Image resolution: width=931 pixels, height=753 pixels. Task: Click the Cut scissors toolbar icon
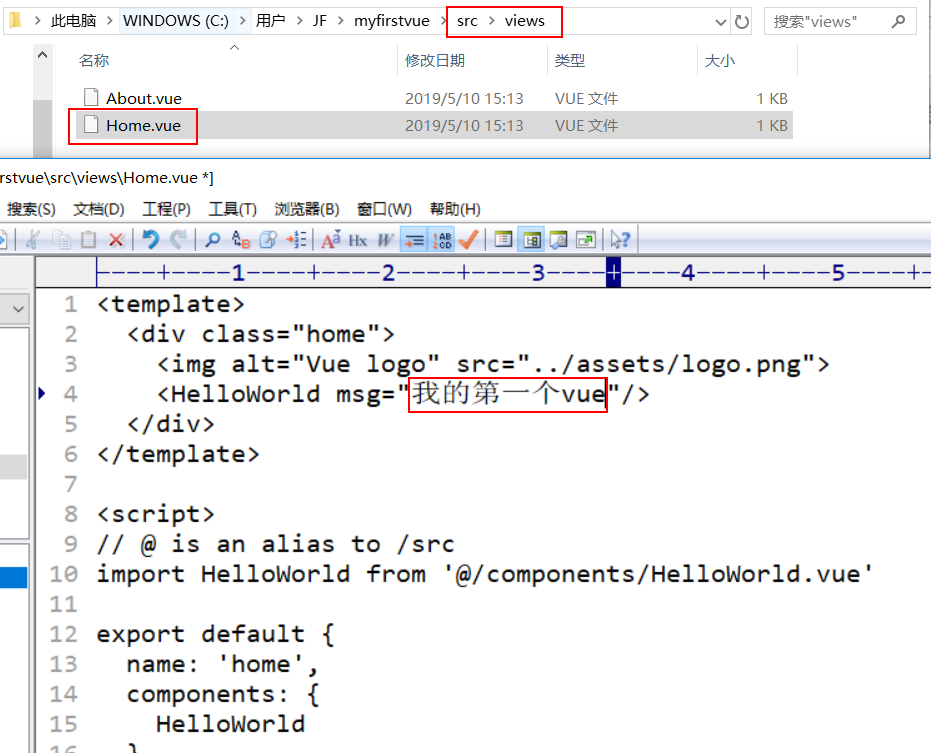click(33, 240)
